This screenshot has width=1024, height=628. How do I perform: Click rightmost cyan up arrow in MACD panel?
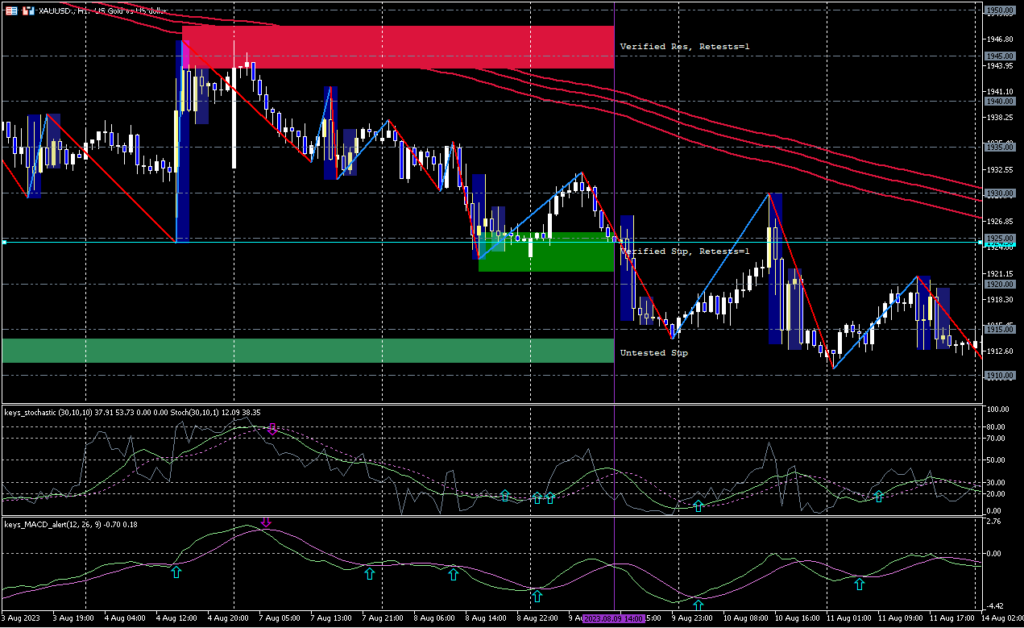pos(859,583)
